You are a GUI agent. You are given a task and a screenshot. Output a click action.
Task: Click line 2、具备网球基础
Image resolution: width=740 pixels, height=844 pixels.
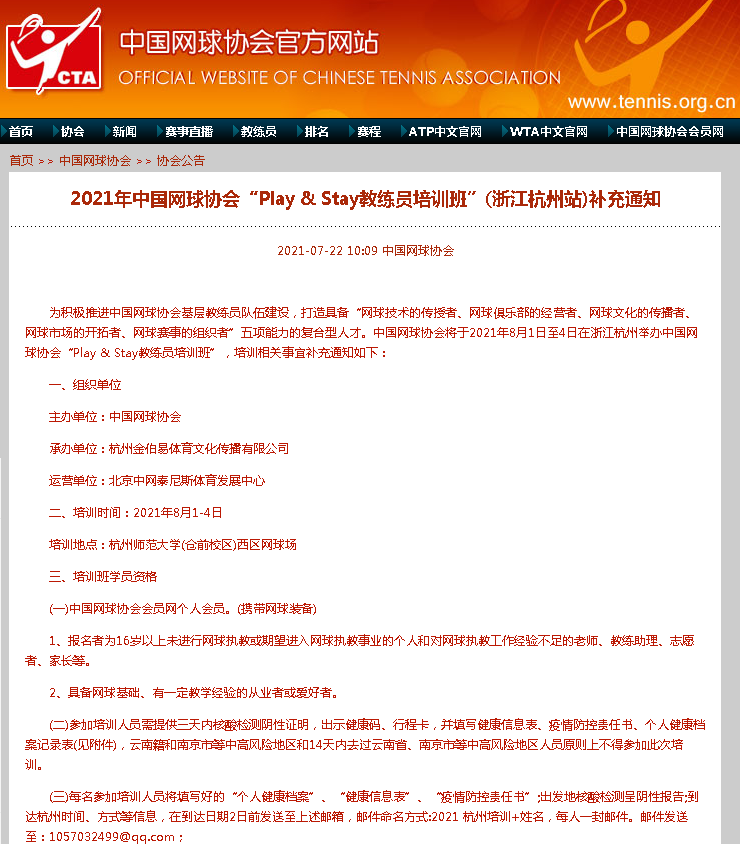[x=194, y=693]
